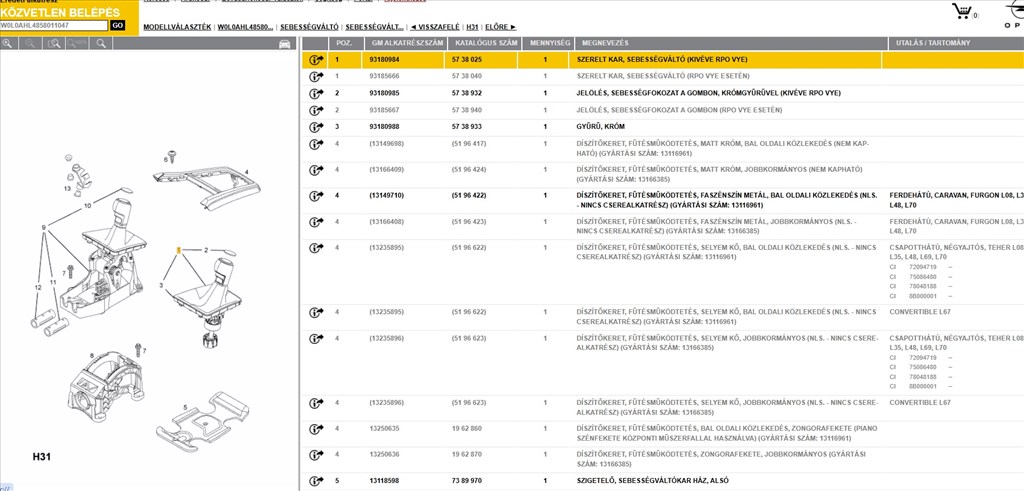Screen dimensions: 1024x491
Task: Click the H31 breadcrumb link
Action: [x=472, y=27]
